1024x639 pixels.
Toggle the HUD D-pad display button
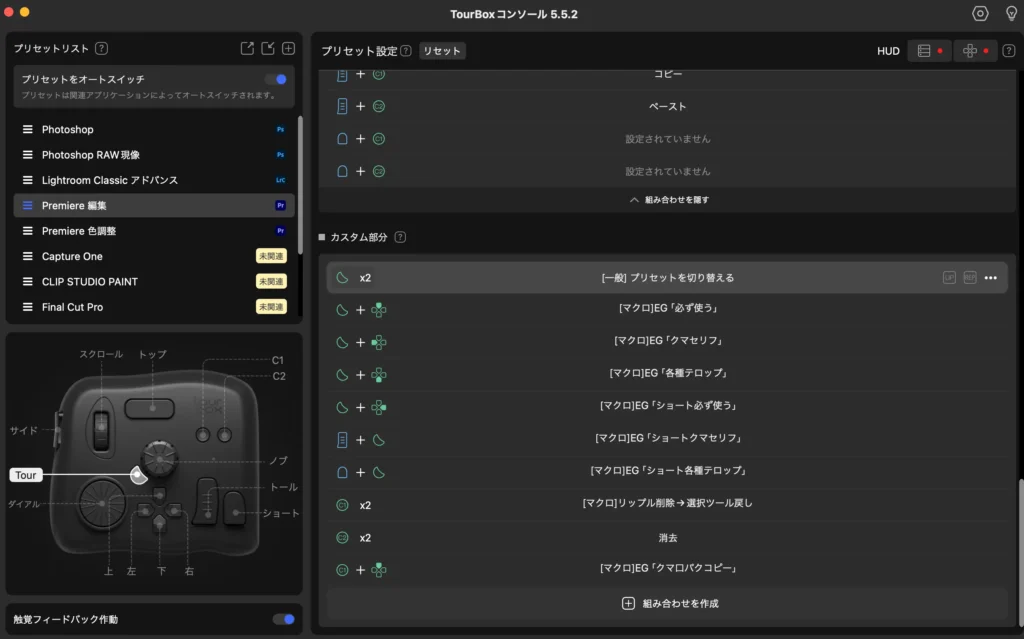(975, 51)
